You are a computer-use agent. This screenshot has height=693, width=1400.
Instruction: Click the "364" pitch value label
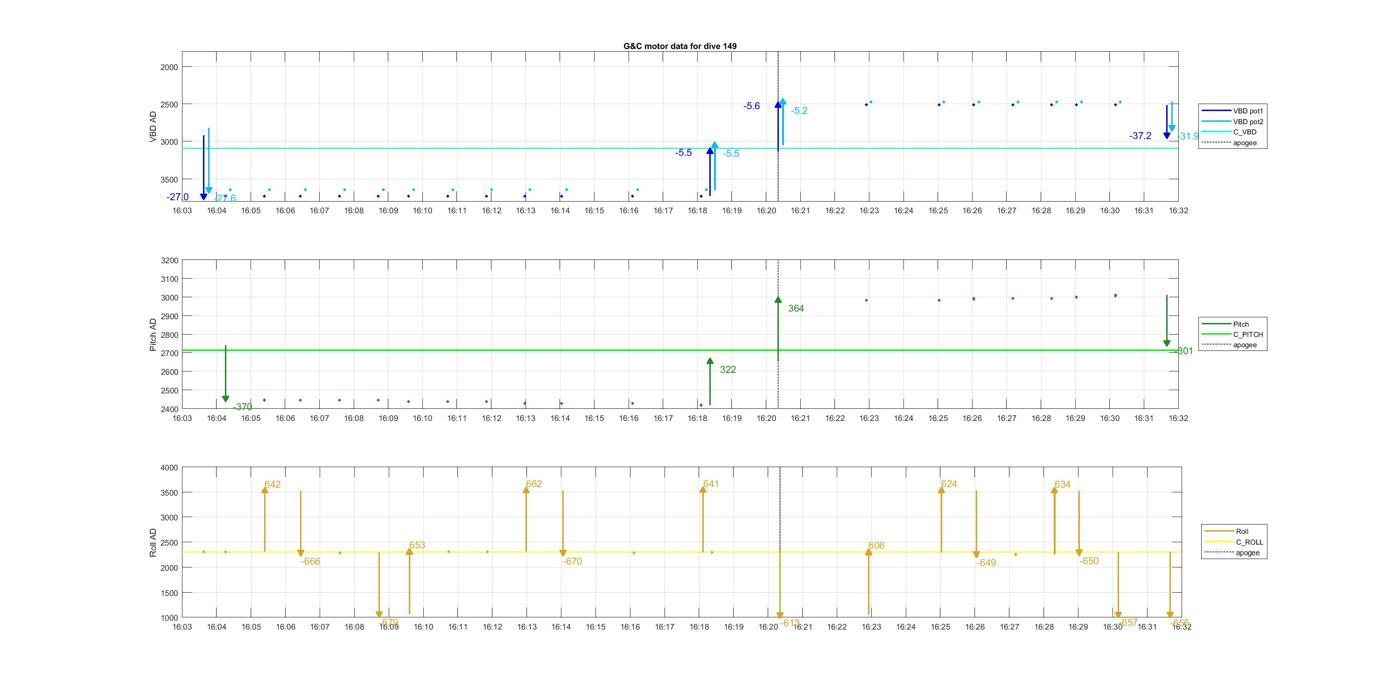tap(796, 309)
